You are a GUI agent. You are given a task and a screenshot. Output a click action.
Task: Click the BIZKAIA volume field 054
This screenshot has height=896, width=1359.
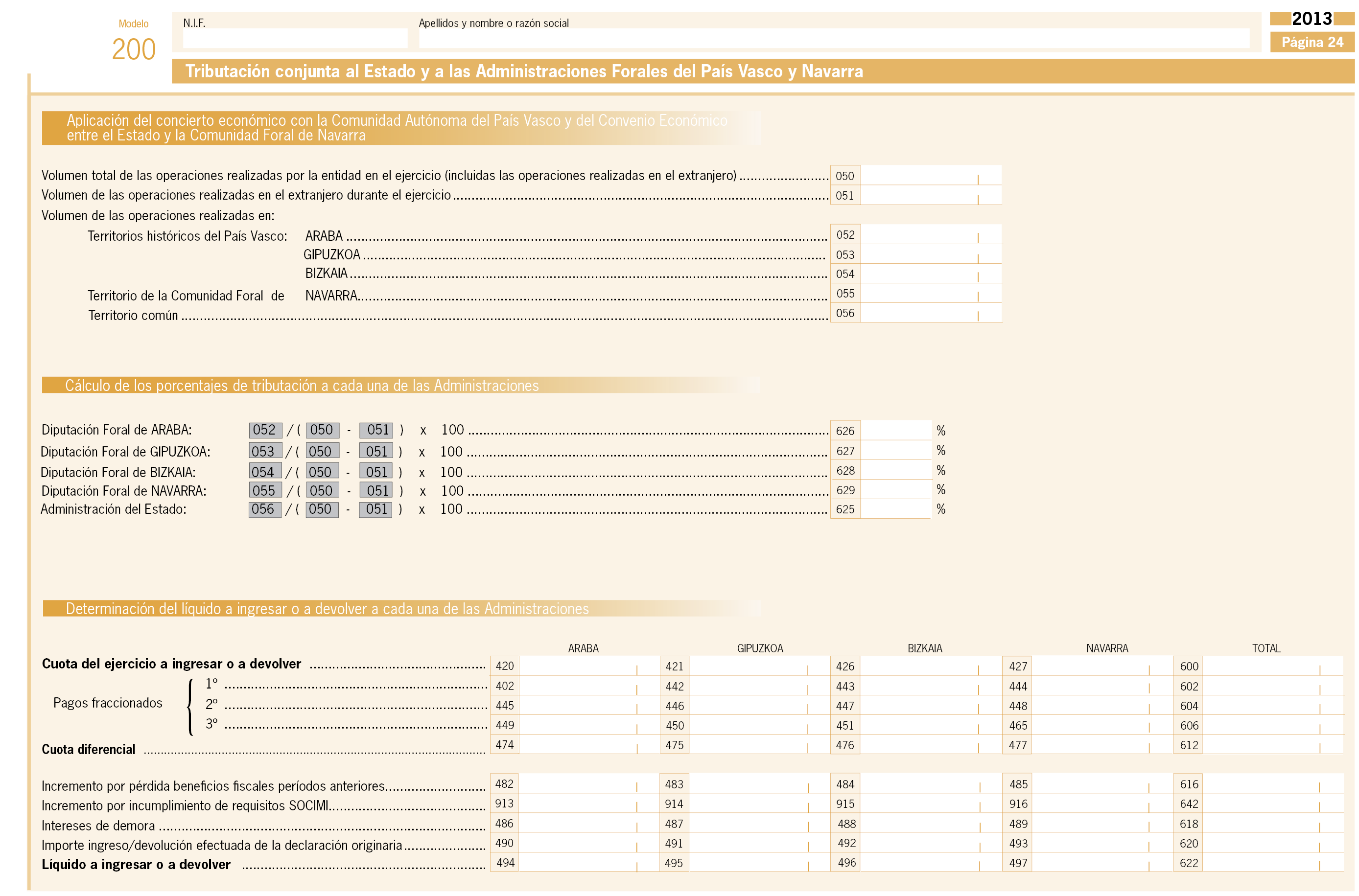coord(930,274)
